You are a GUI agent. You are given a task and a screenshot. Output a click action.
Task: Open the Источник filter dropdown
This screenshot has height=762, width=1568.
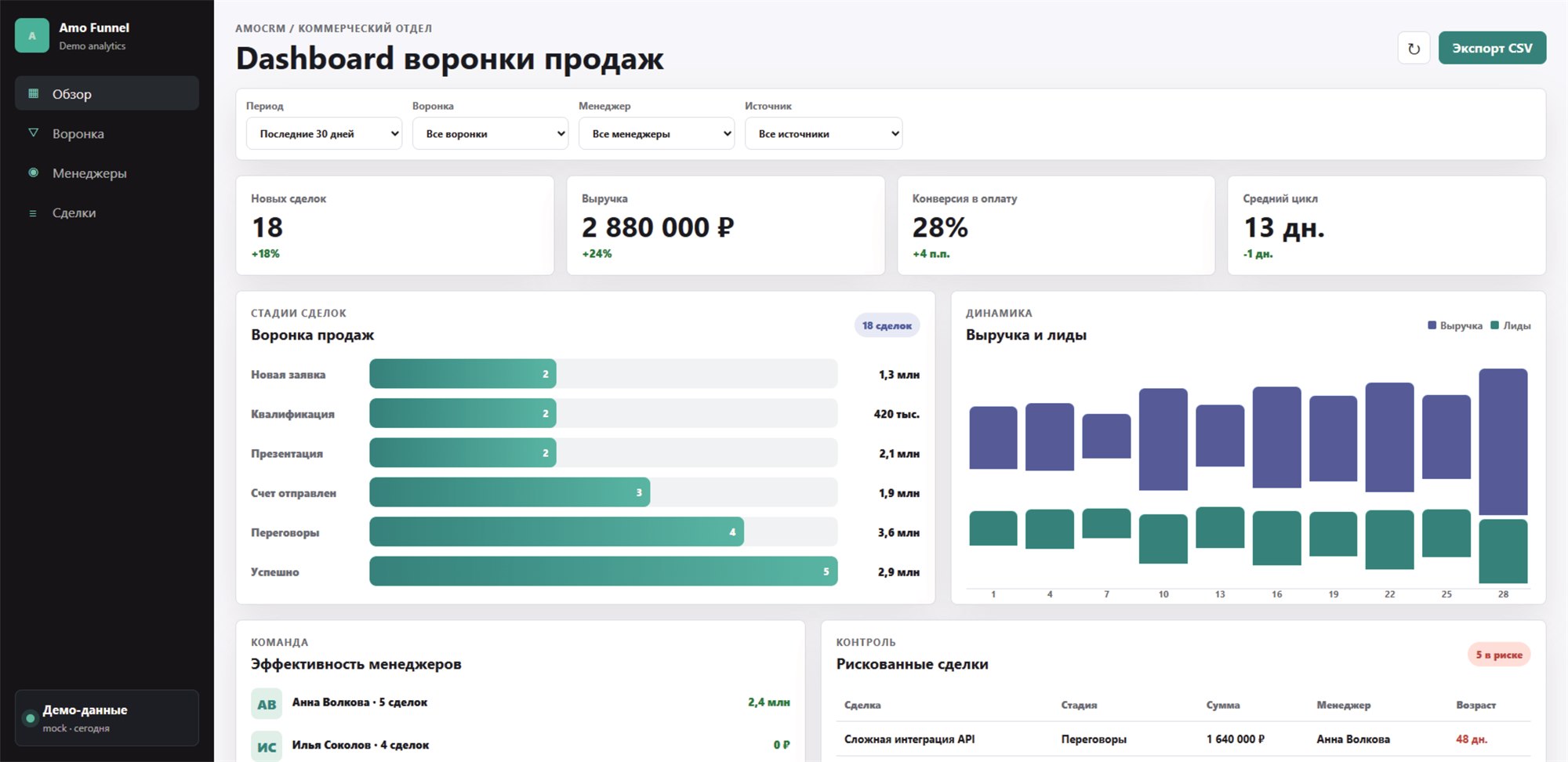point(823,133)
